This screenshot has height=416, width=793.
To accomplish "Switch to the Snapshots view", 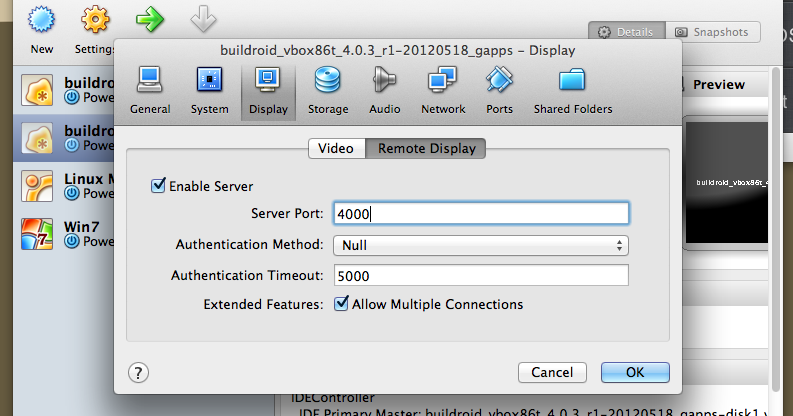I will point(713,32).
